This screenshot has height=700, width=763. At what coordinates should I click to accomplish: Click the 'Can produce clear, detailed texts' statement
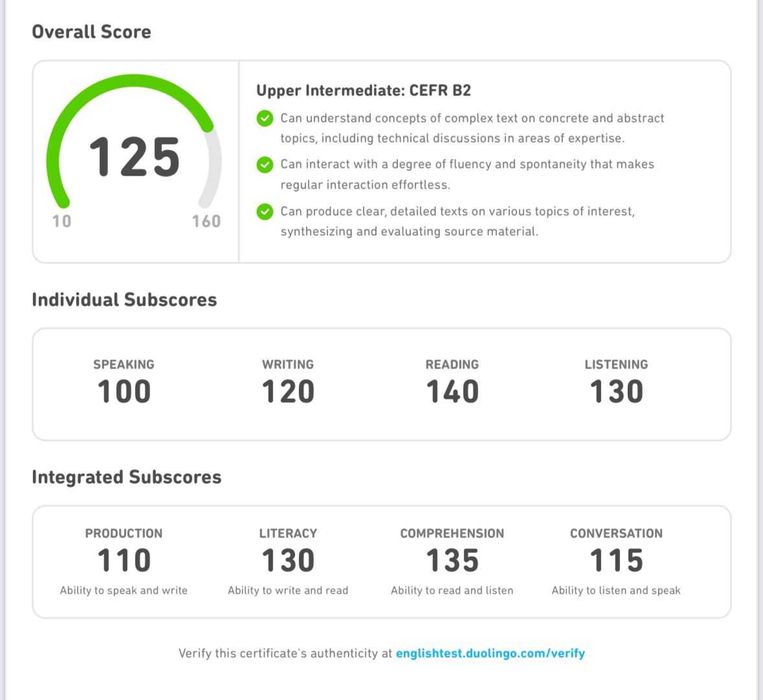coord(457,221)
